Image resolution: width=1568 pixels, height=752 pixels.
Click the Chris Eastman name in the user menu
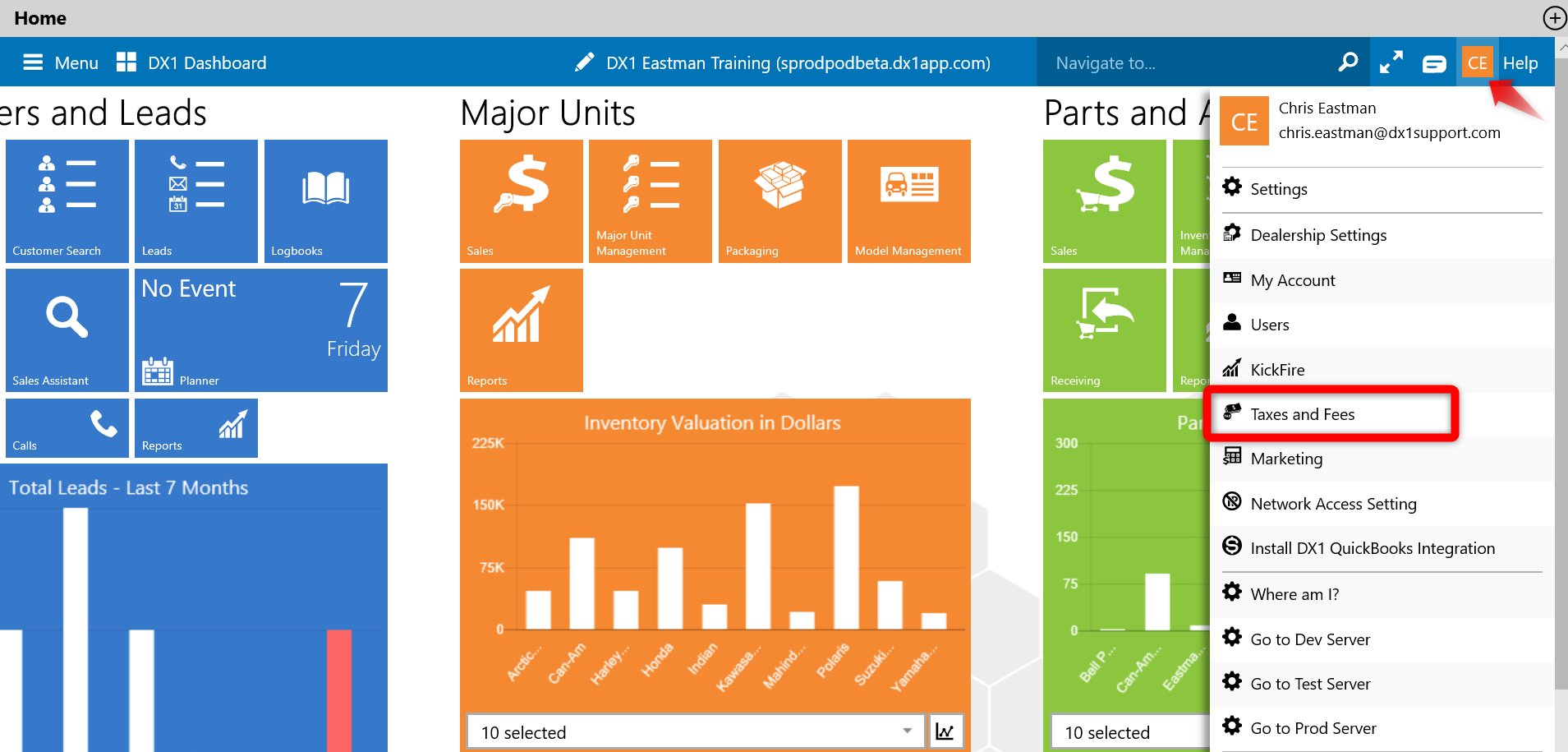pyautogui.click(x=1327, y=108)
